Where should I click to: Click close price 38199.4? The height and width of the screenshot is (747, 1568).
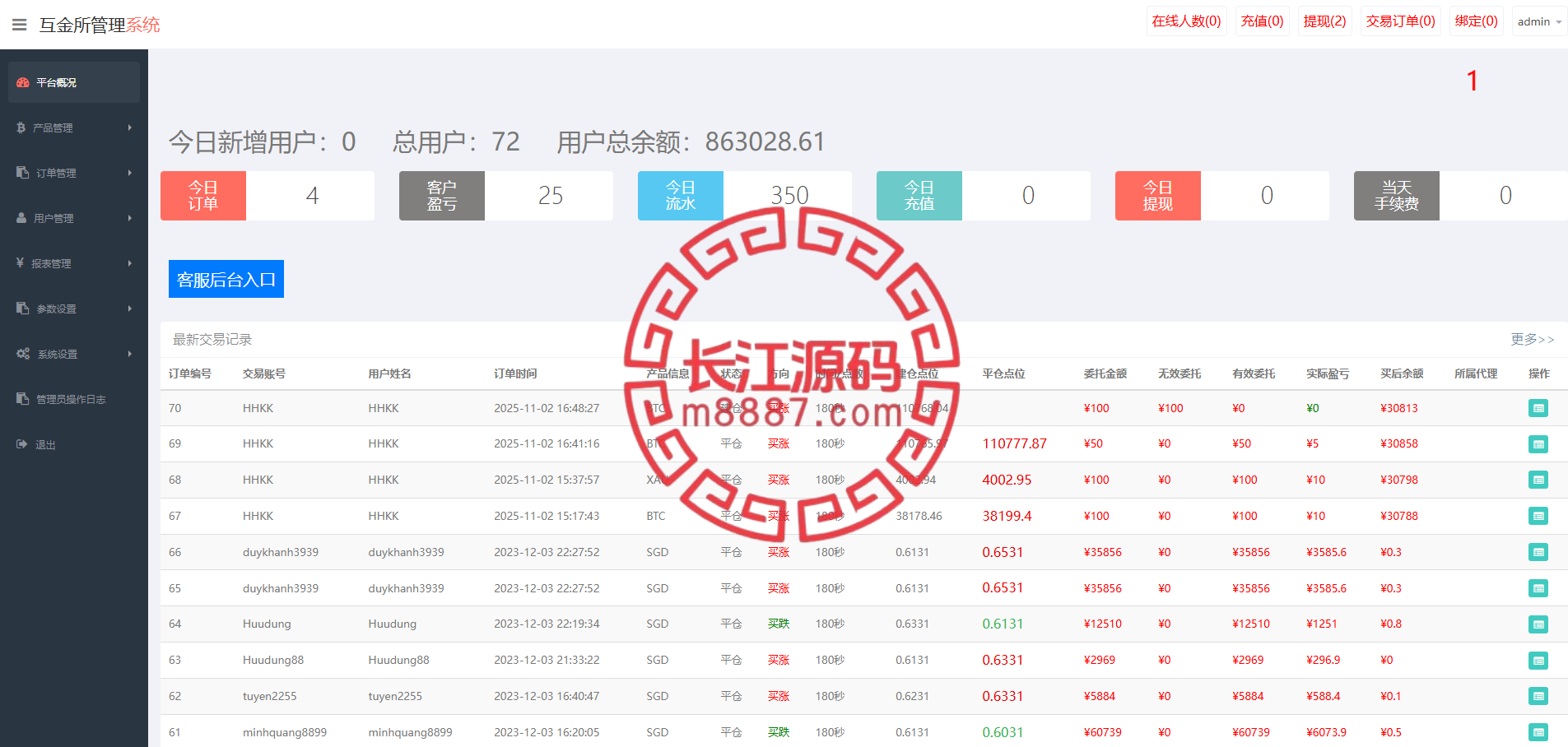1007,516
